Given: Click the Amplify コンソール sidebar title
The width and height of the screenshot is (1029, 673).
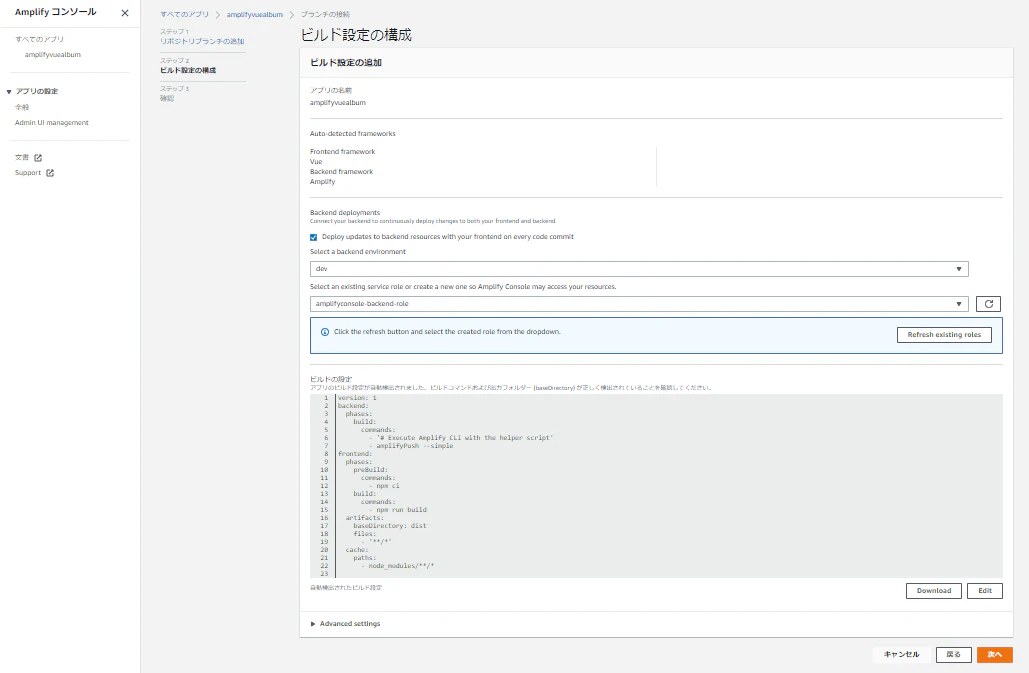Looking at the screenshot, I should (x=56, y=12).
